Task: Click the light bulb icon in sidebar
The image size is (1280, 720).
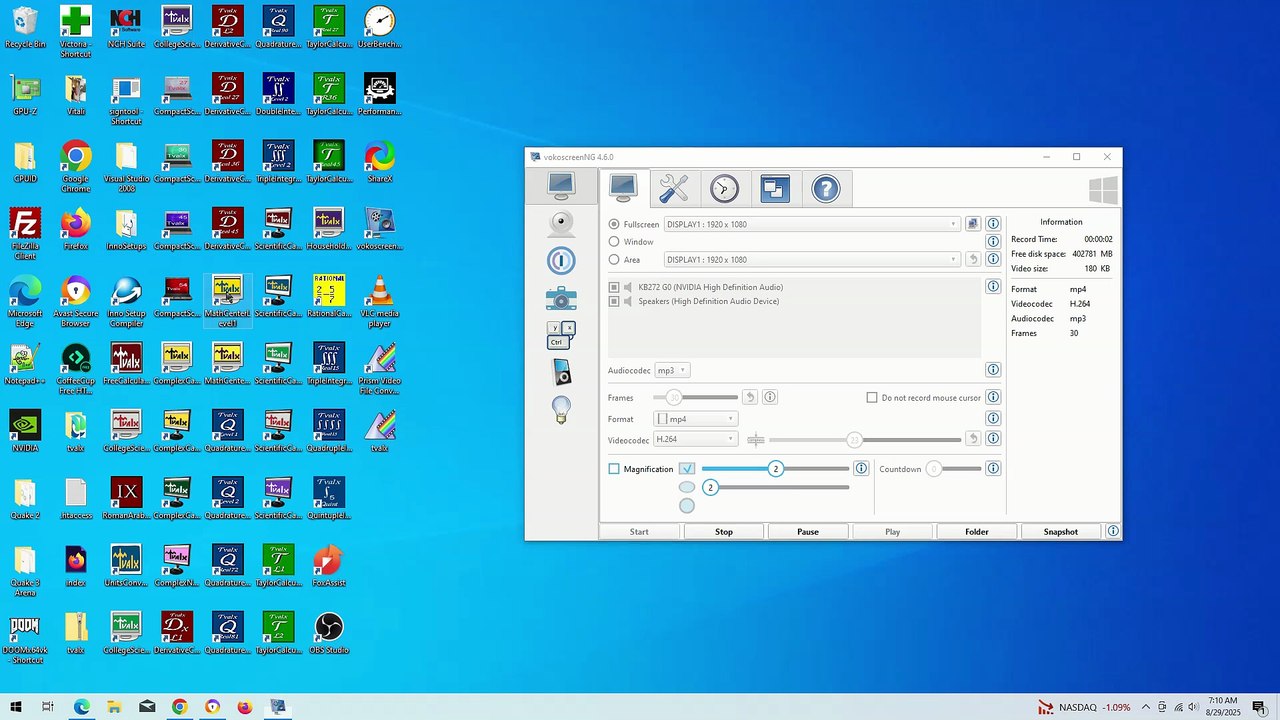Action: pos(561,409)
